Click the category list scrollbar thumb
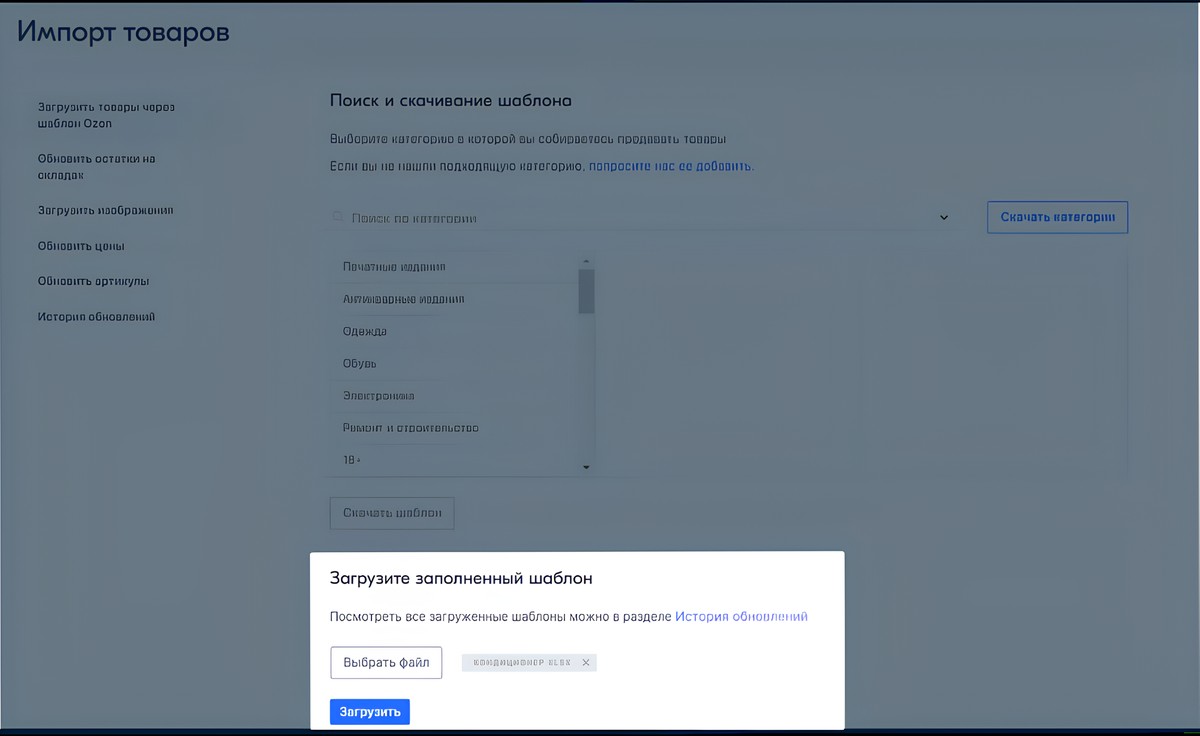This screenshot has height=736, width=1200. (x=586, y=291)
